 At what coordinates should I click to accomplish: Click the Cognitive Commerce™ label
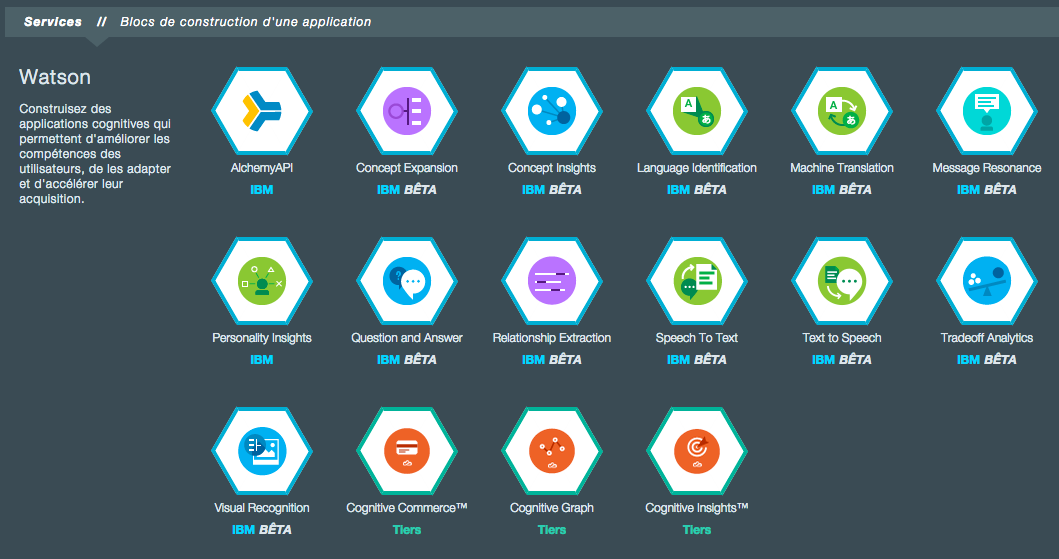pyautogui.click(x=407, y=508)
